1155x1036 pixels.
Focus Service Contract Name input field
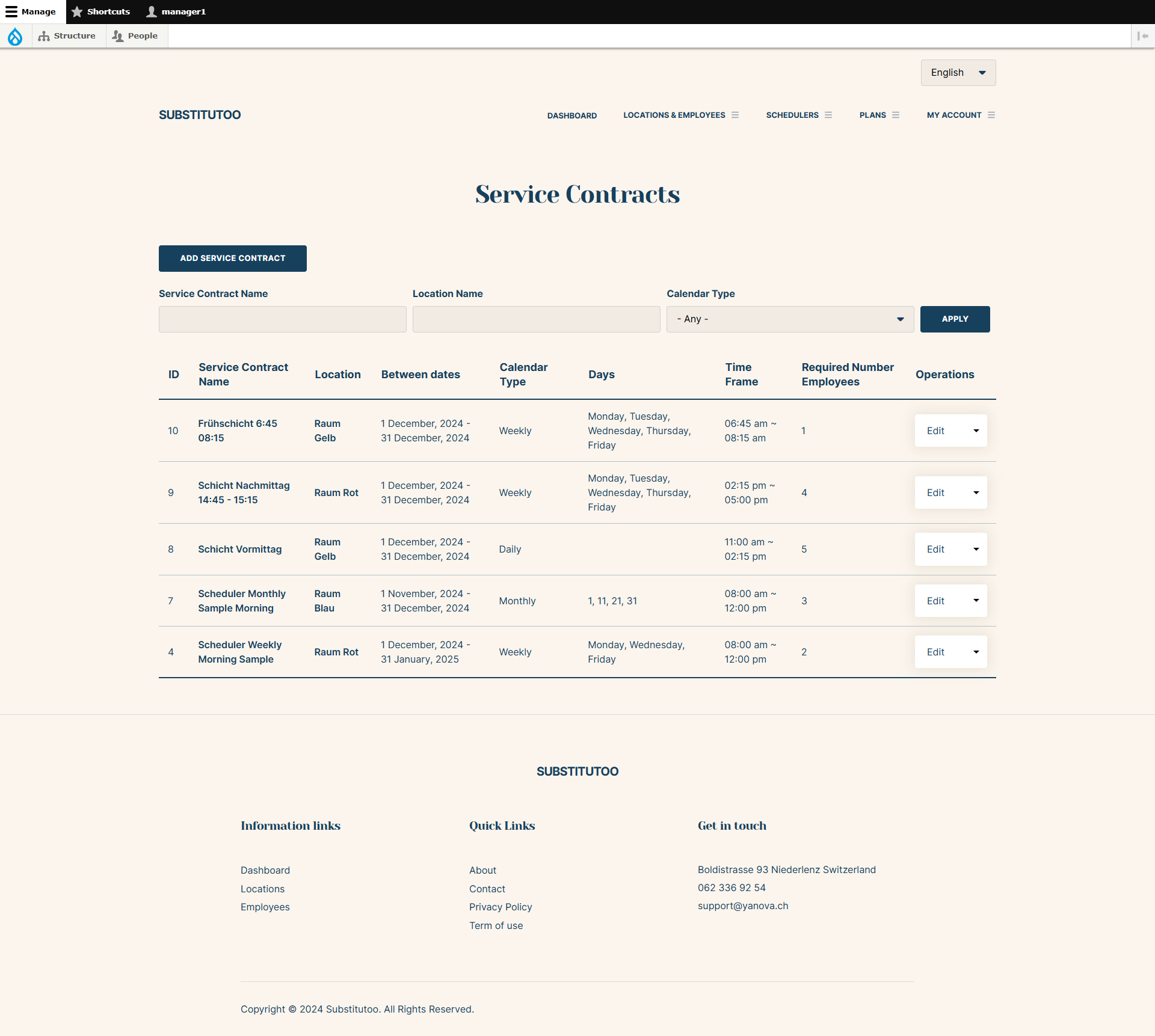click(283, 319)
